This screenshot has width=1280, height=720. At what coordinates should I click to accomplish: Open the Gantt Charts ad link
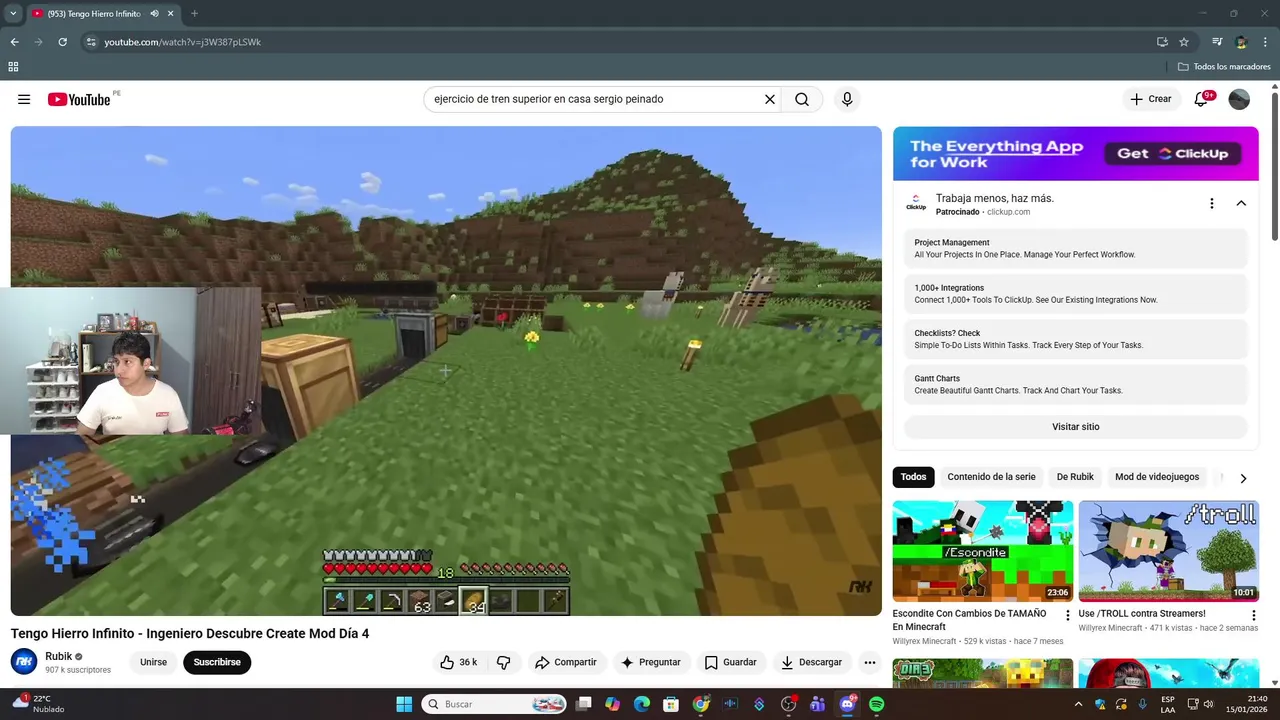click(1076, 385)
